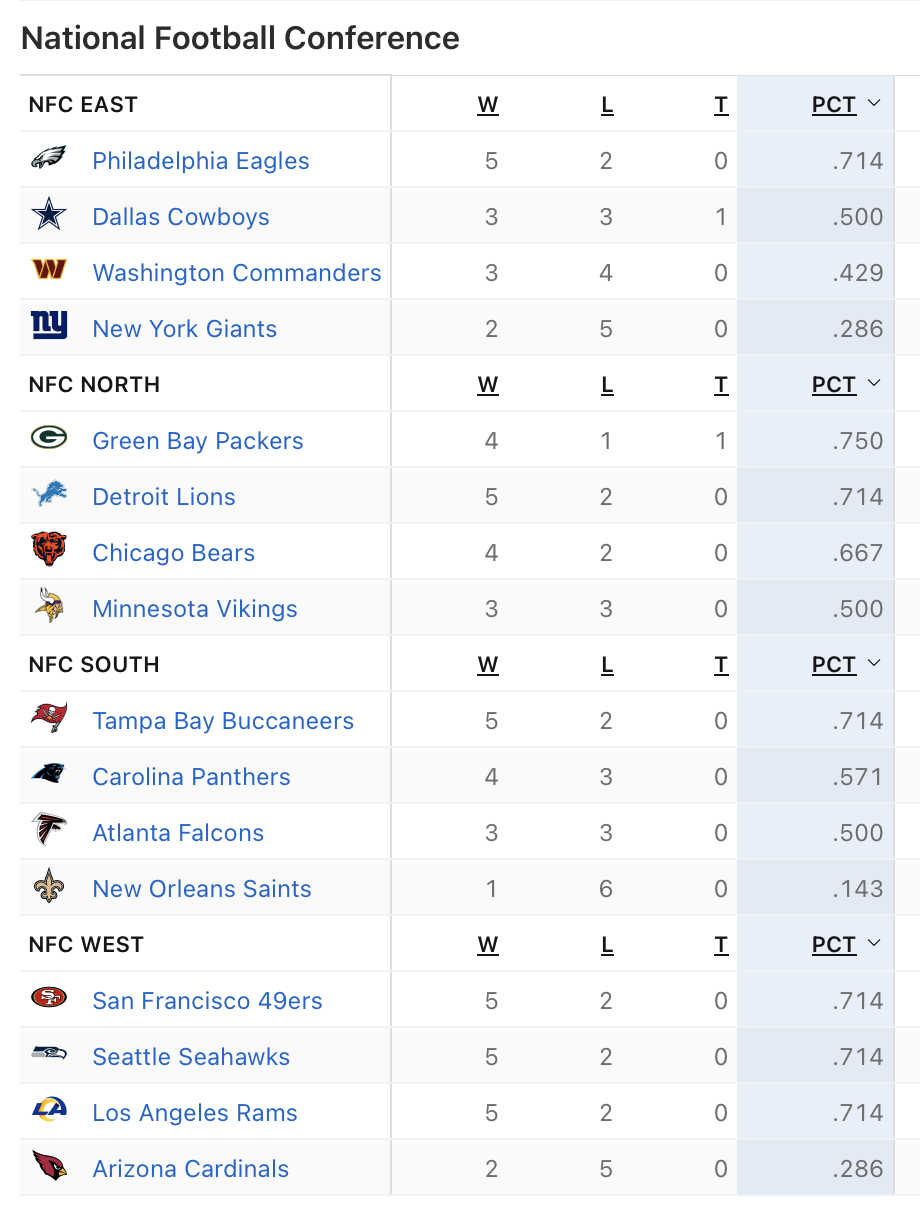Click the Arizona Cardinals bird logo
Viewport: 920px width, 1218px height.
click(48, 1168)
